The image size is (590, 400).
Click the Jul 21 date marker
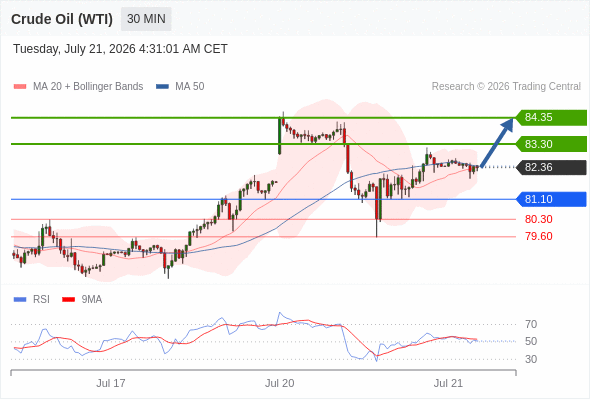448,383
